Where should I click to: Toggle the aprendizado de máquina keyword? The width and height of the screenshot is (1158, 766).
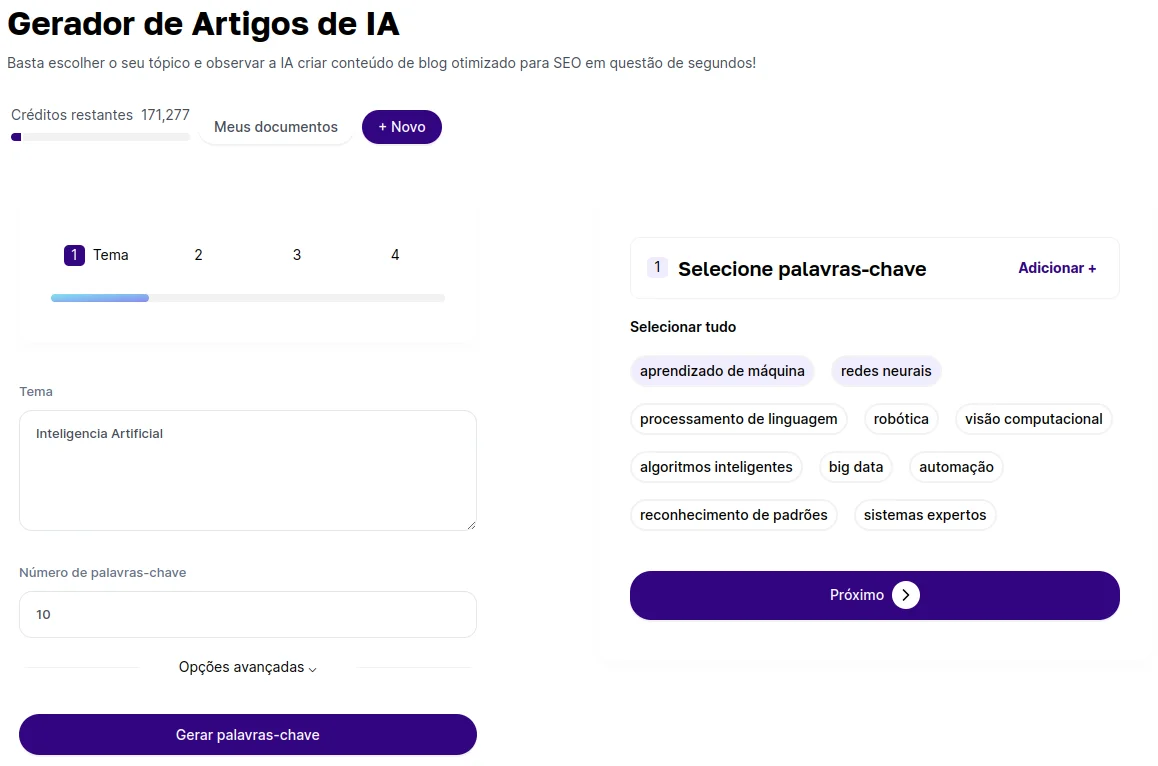(722, 371)
